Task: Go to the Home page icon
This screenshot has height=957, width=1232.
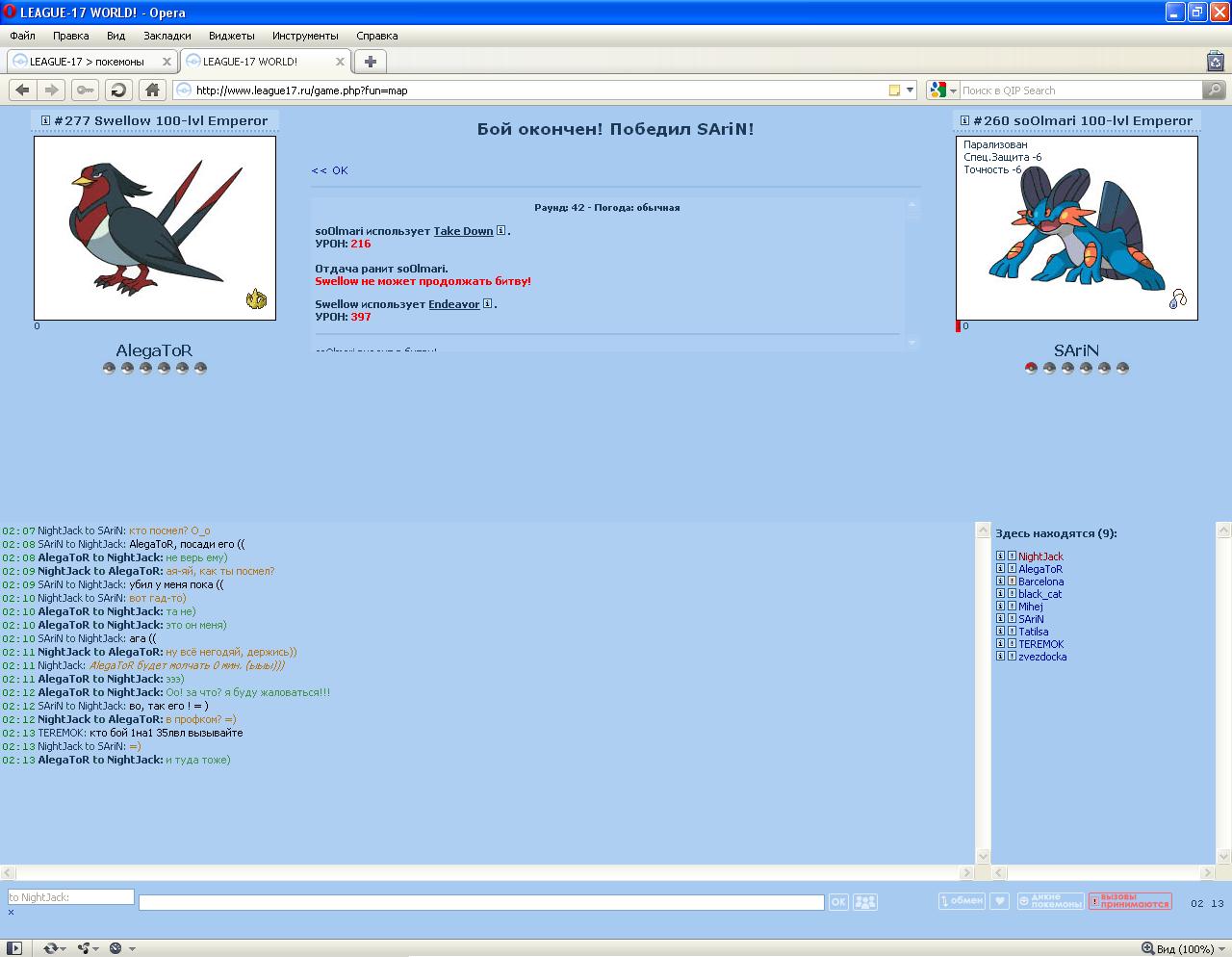Action: pos(152,90)
